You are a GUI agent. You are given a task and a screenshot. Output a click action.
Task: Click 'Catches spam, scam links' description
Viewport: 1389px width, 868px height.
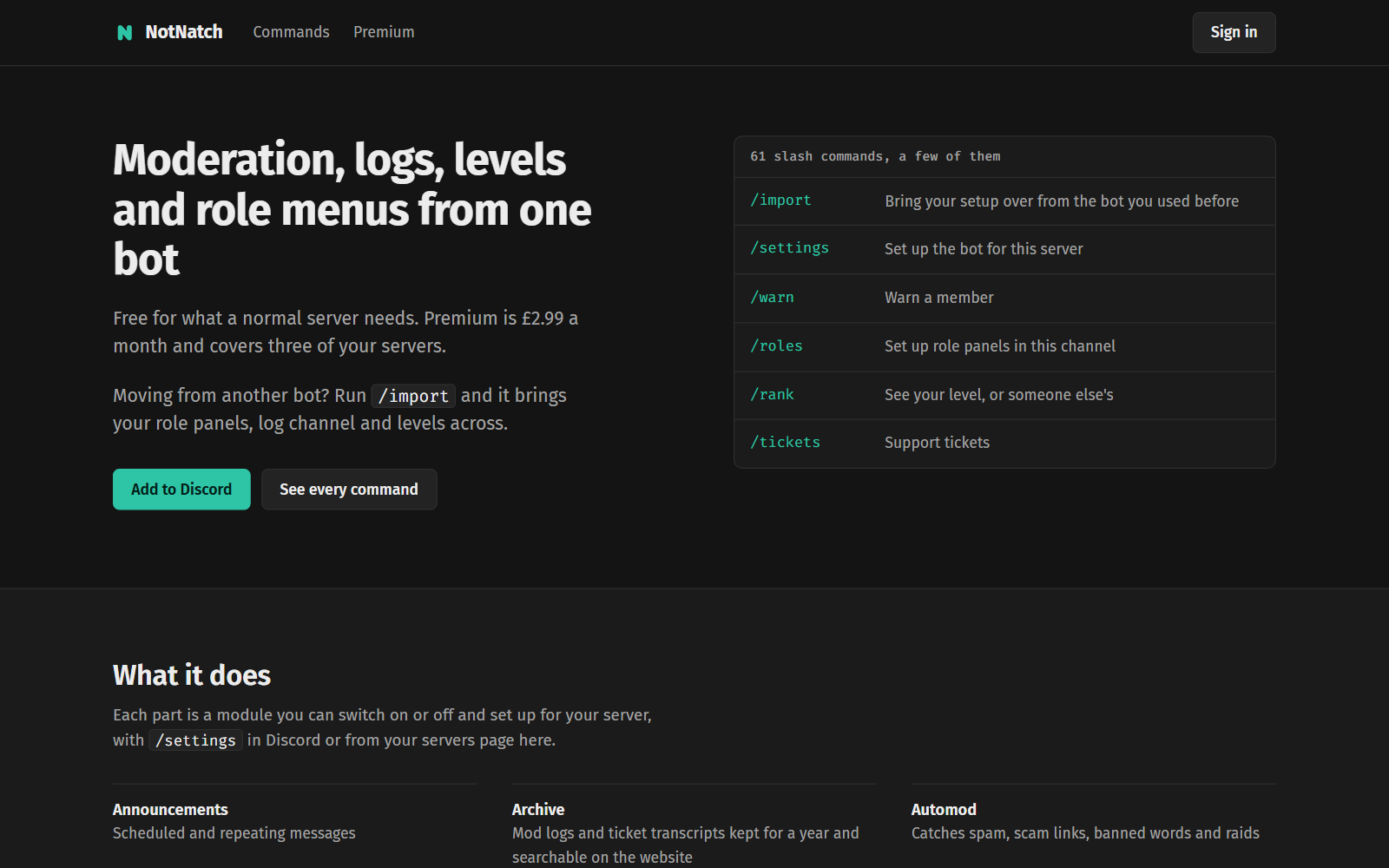pos(1085,833)
